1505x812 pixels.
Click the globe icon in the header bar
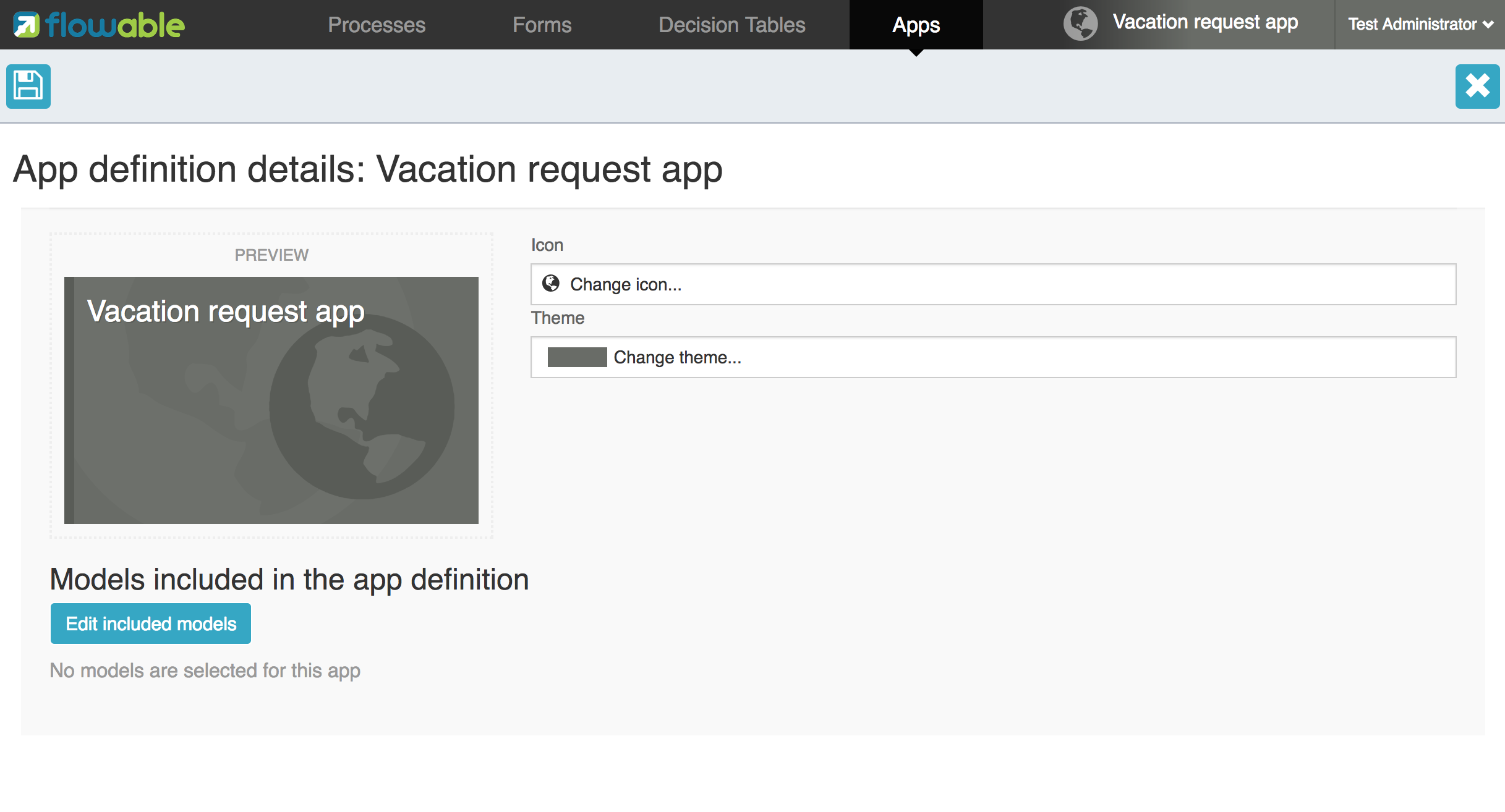1080,24
